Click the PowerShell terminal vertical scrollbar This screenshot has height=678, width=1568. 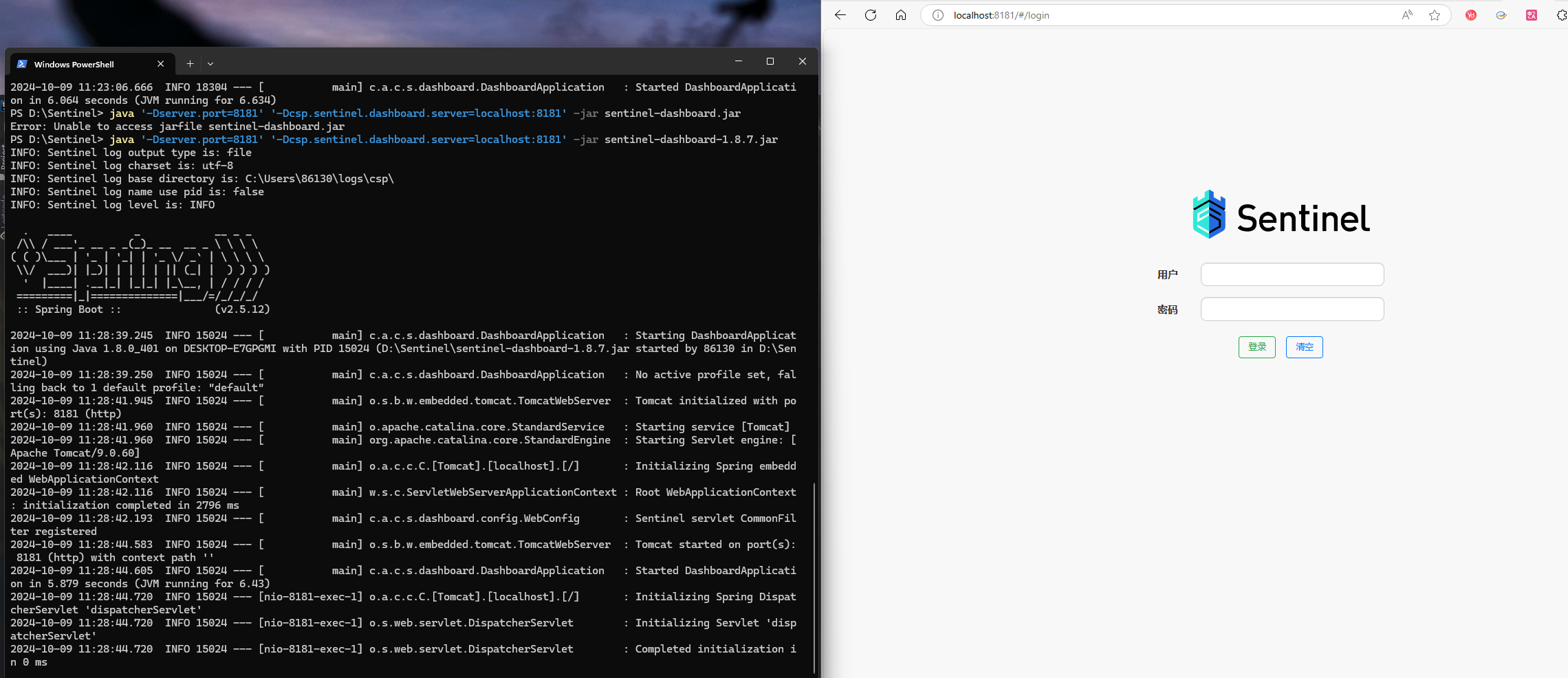point(814,578)
